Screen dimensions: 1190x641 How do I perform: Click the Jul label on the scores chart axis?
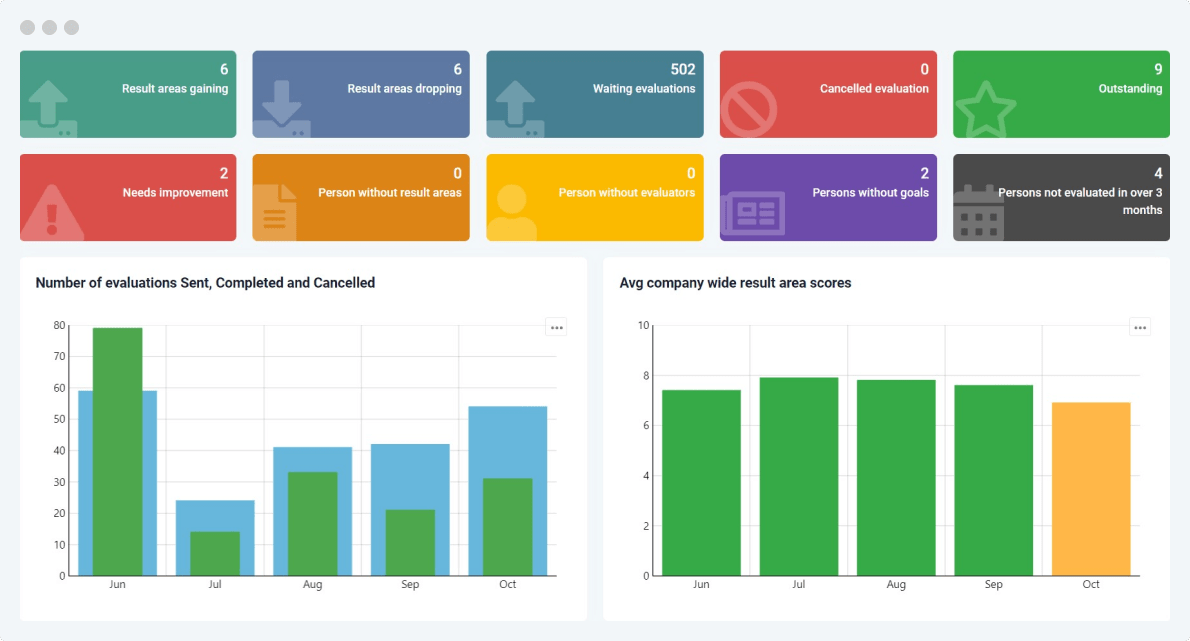[x=798, y=584]
